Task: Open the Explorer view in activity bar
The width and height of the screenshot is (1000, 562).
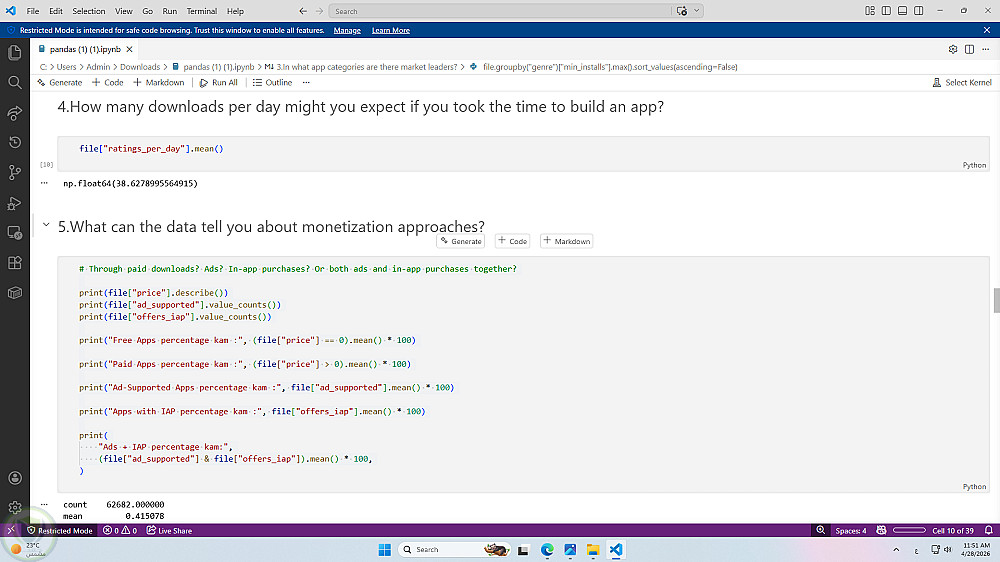Action: [x=15, y=52]
